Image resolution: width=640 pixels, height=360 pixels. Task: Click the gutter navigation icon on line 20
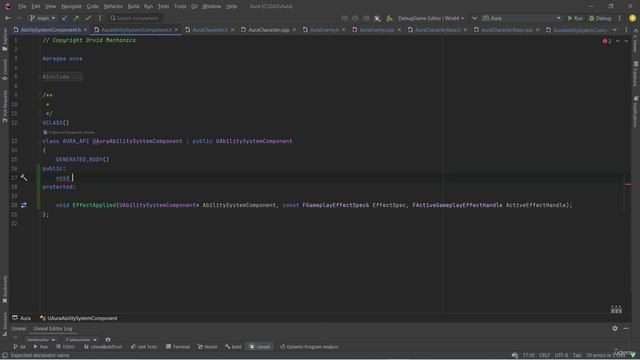pyautogui.click(x=24, y=205)
